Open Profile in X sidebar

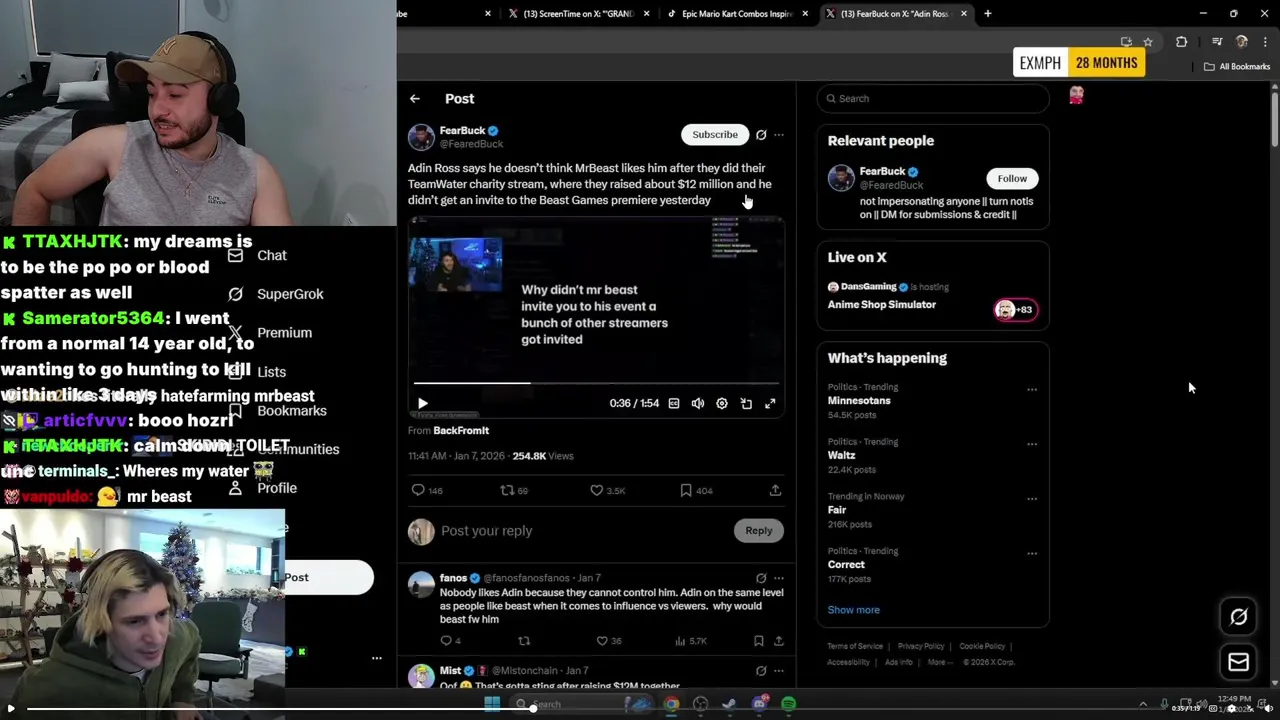(x=263, y=488)
